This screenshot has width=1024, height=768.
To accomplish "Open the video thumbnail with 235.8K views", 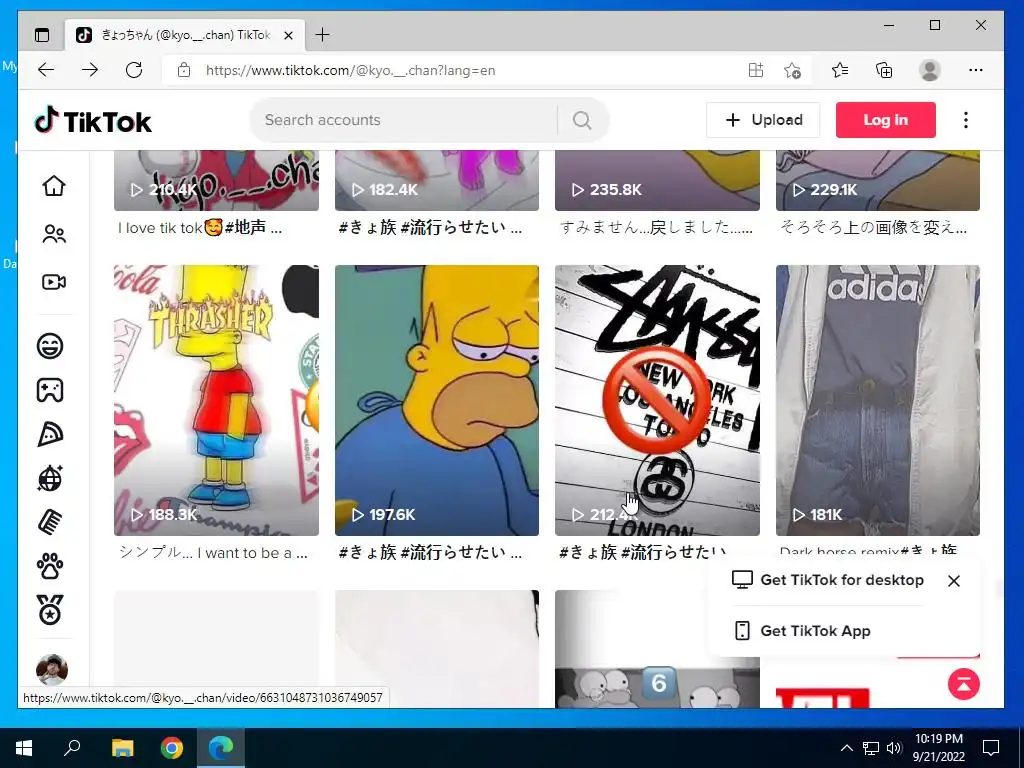I will (x=657, y=181).
